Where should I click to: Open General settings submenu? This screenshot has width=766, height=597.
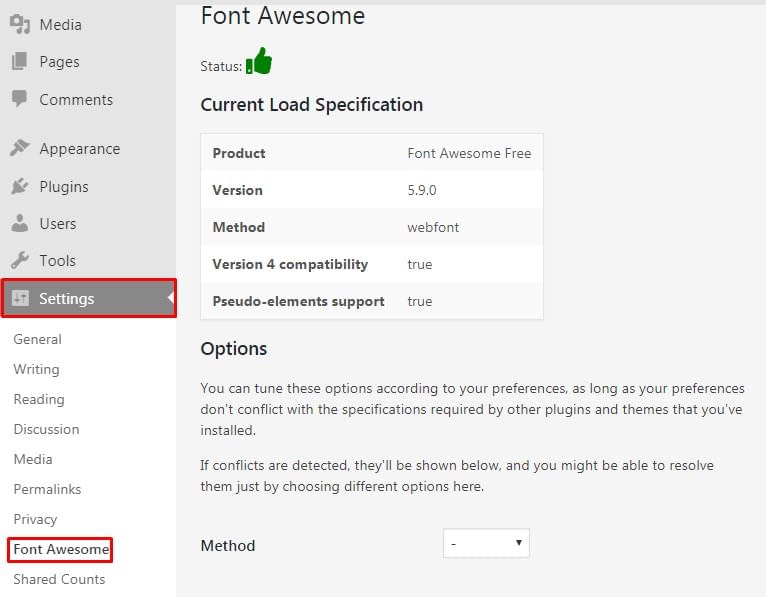[38, 339]
